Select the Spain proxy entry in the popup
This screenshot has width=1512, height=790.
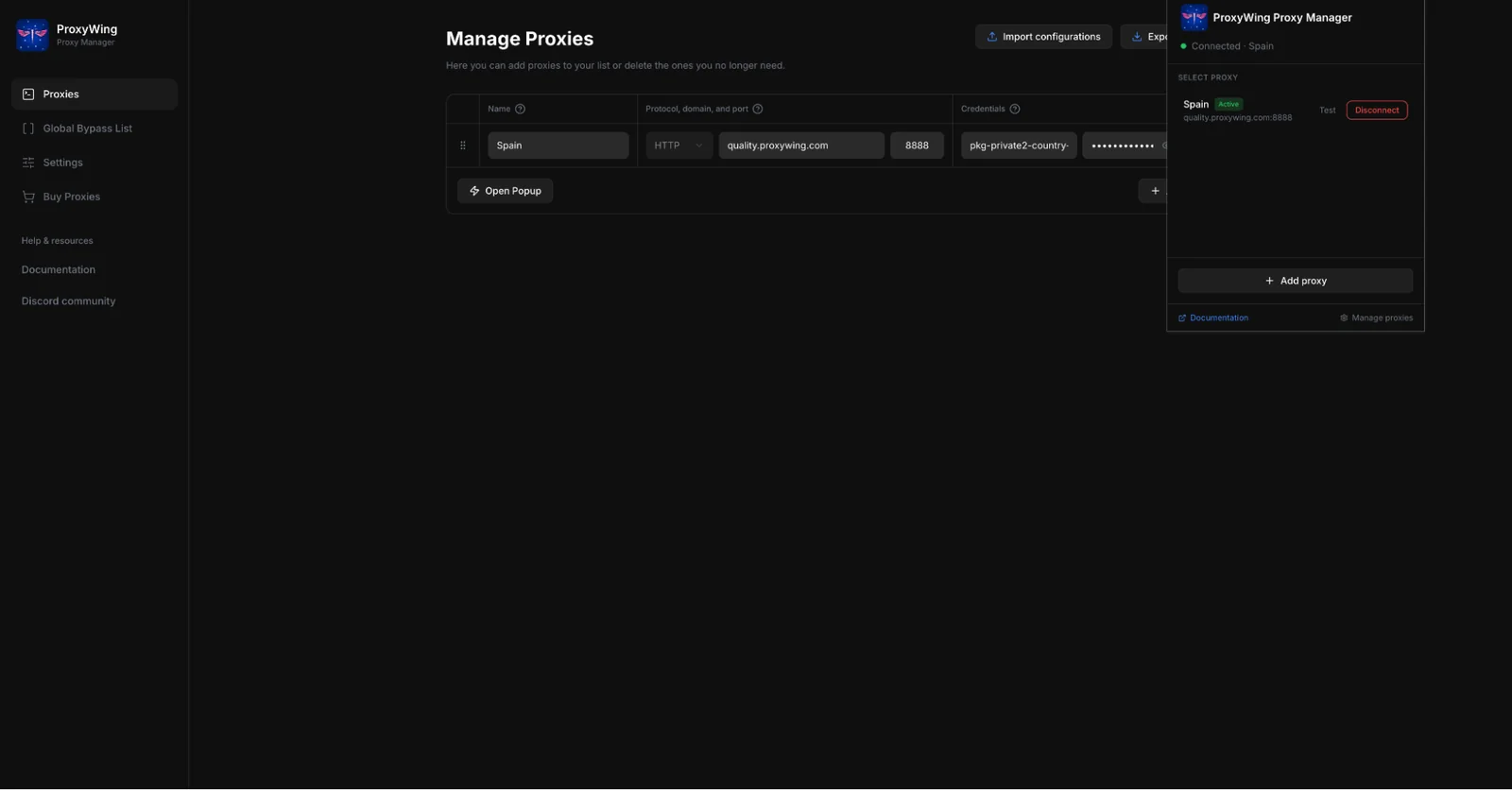pyautogui.click(x=1295, y=111)
